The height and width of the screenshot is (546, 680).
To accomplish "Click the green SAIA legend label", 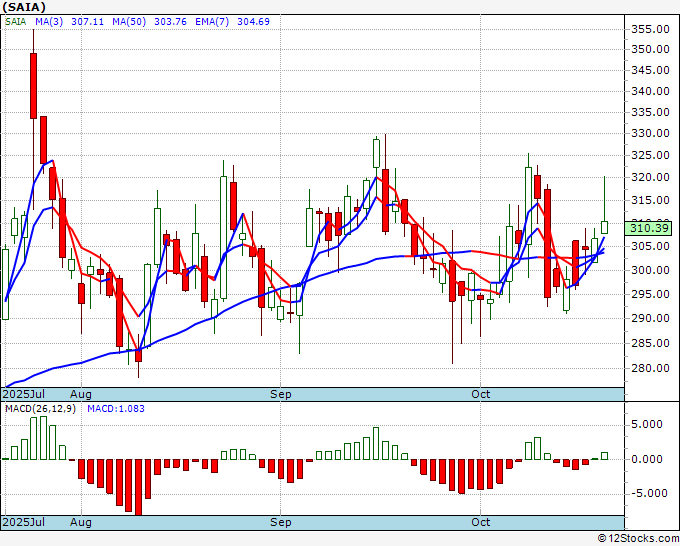I will [16, 22].
